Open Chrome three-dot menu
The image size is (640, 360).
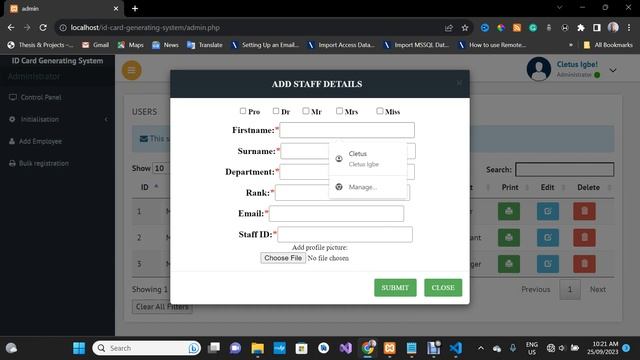[629, 28]
